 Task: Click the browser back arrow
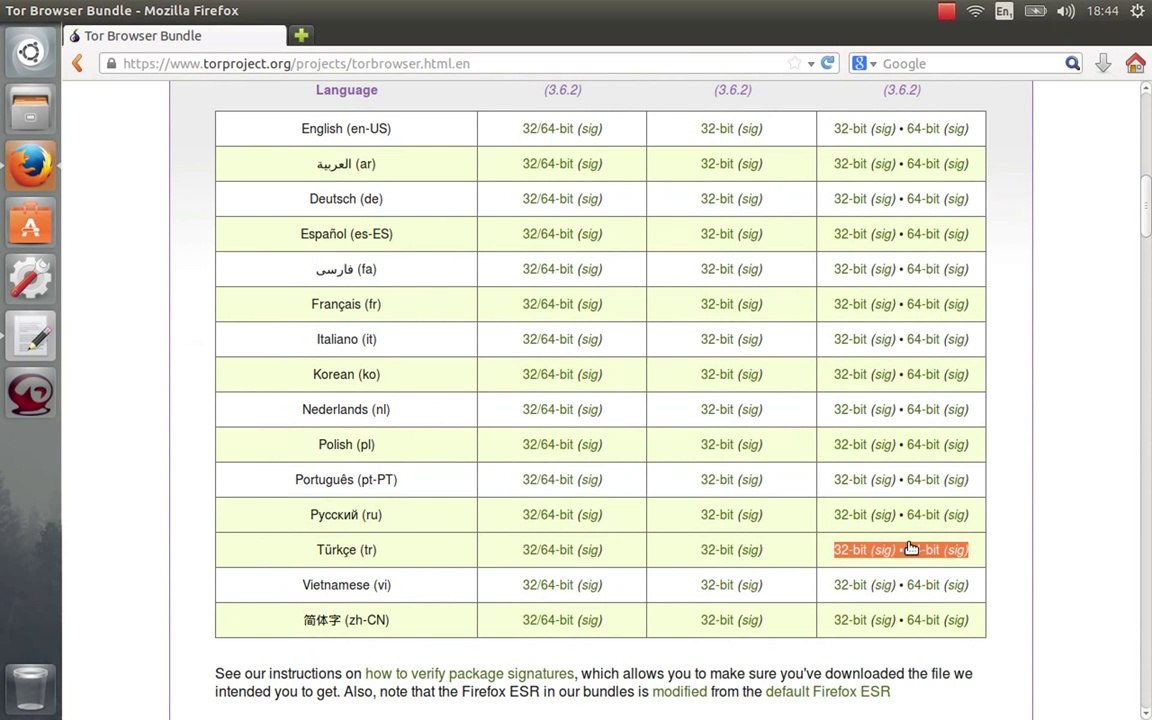pyautogui.click(x=78, y=63)
